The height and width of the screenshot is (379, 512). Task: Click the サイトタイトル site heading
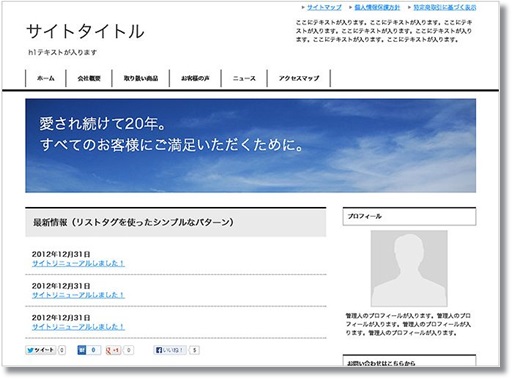coord(85,31)
